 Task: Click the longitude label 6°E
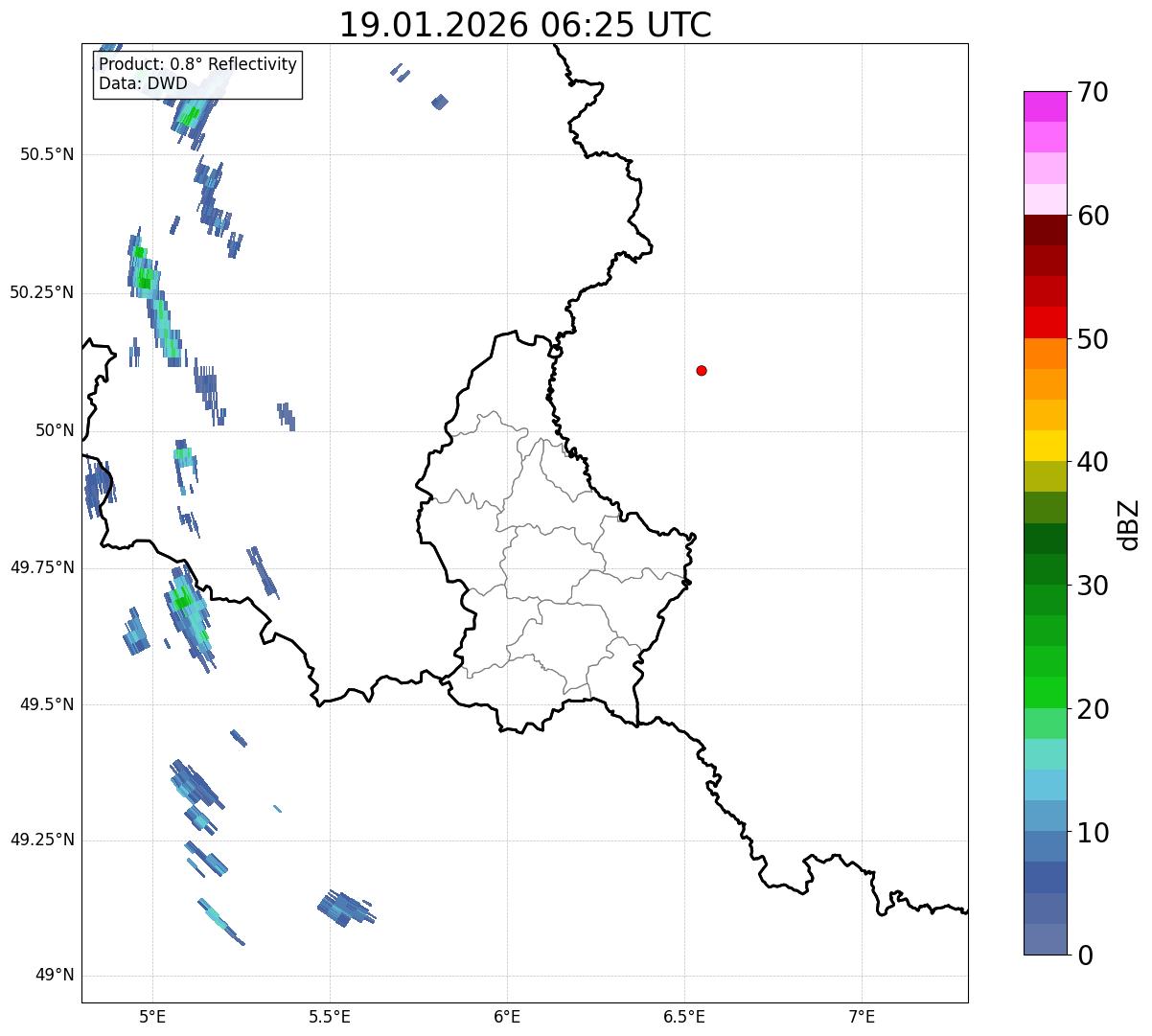[507, 1016]
